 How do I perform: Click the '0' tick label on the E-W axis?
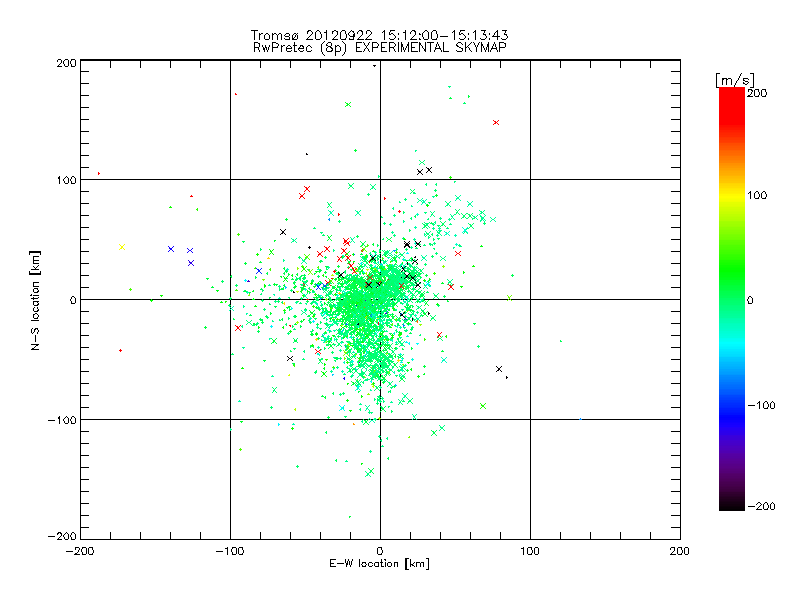click(x=380, y=551)
